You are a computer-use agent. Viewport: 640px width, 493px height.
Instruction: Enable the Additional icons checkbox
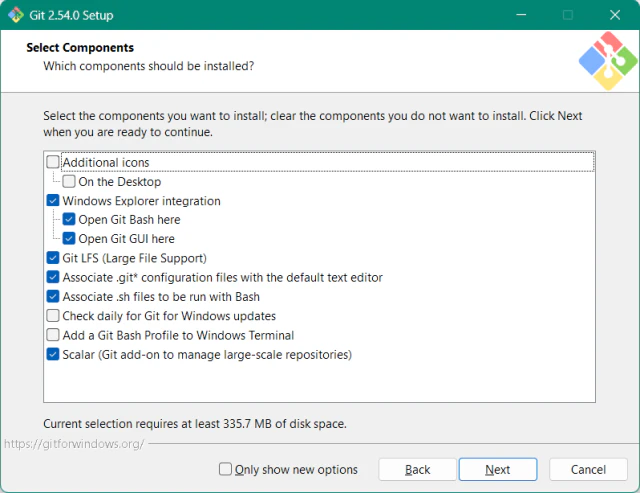click(53, 162)
